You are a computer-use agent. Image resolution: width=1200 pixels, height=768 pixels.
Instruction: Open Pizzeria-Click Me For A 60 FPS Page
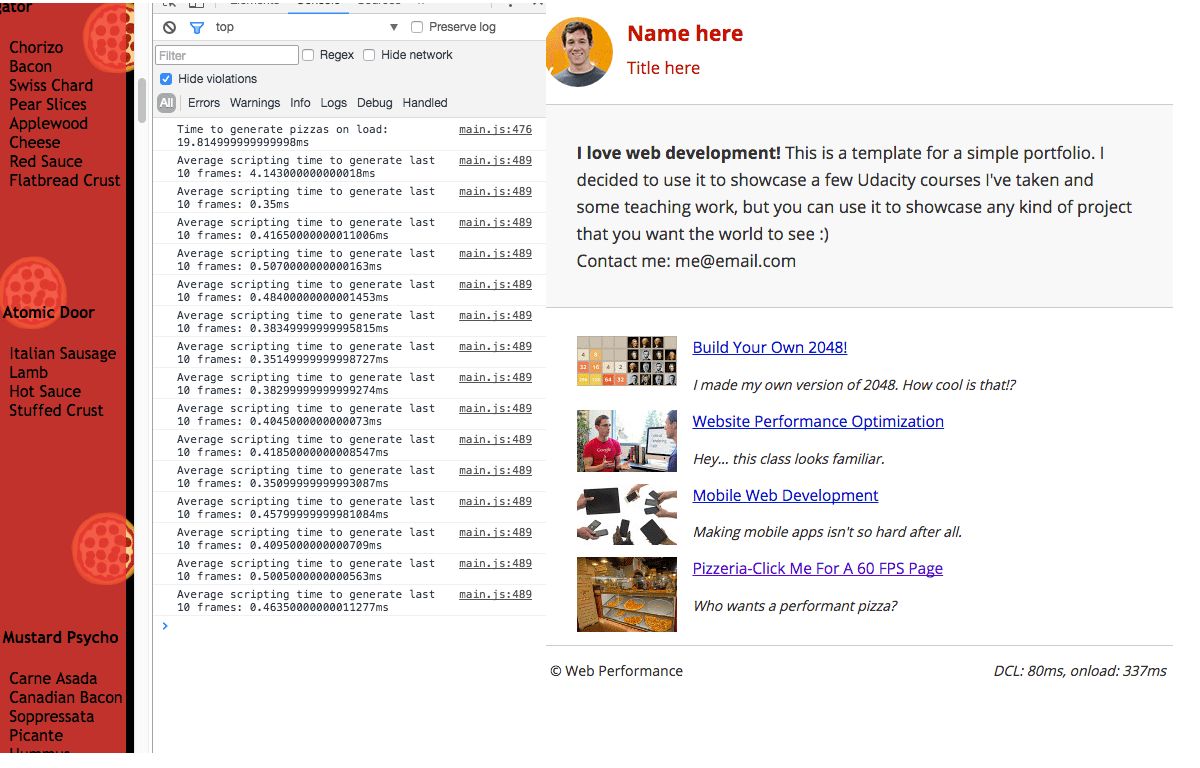(x=818, y=569)
